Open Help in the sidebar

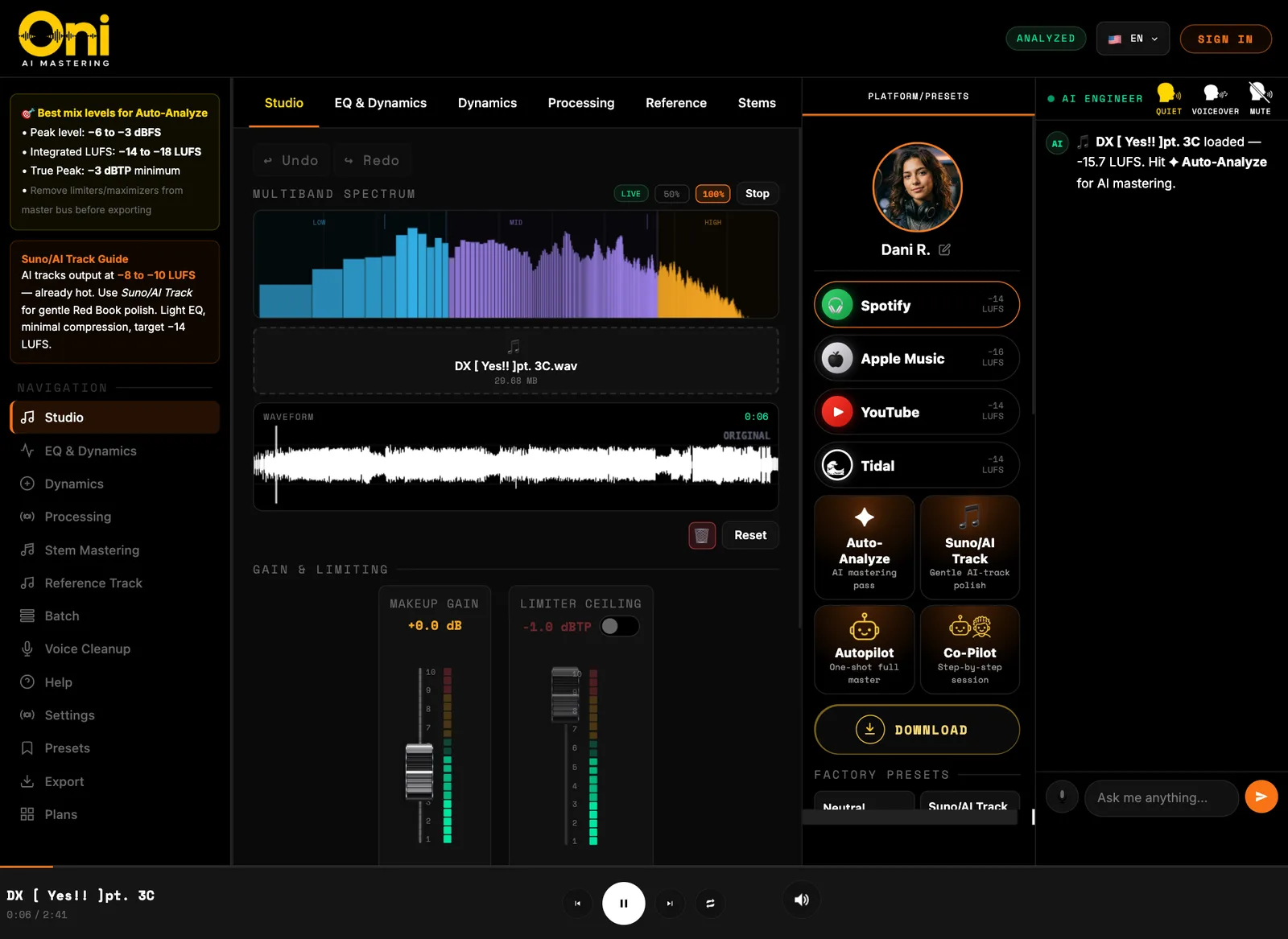click(x=114, y=682)
